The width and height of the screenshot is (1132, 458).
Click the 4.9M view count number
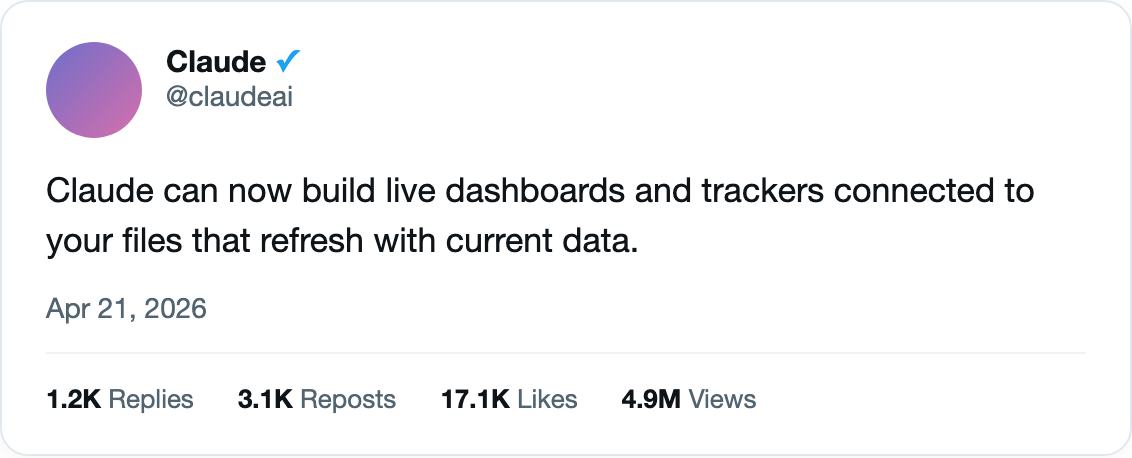click(650, 400)
